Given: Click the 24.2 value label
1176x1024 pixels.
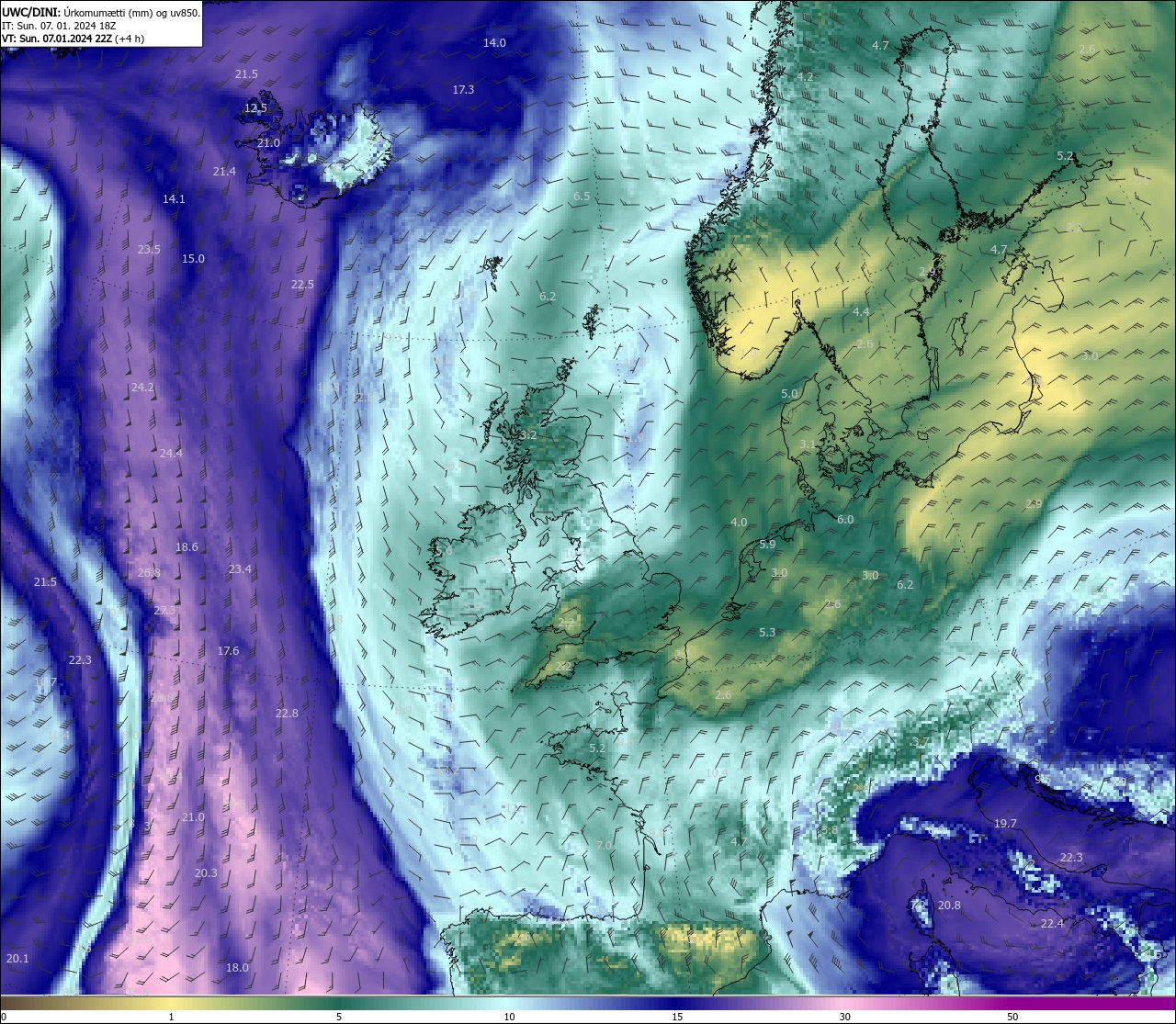Looking at the screenshot, I should click(142, 388).
